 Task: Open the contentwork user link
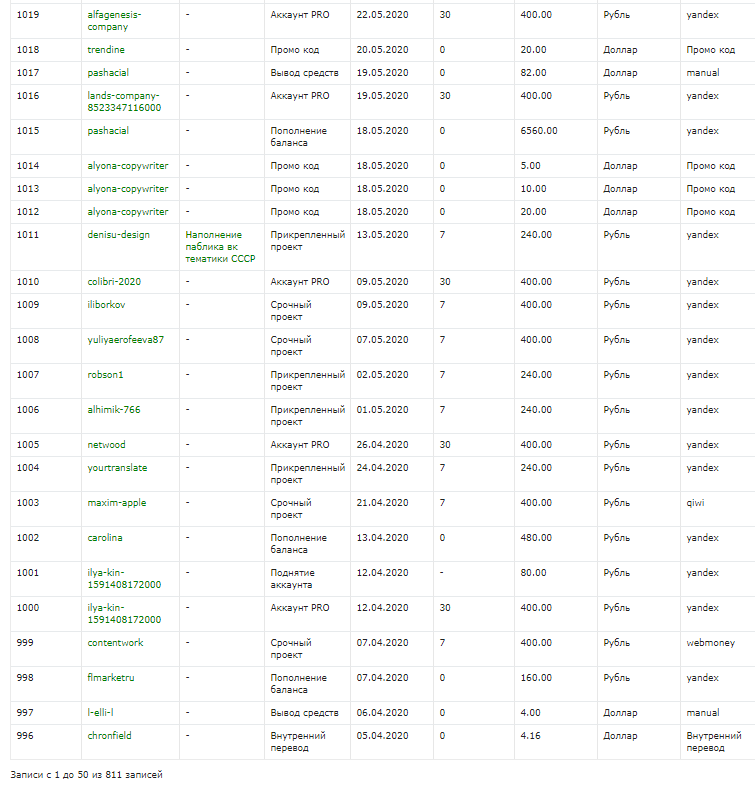(x=115, y=643)
